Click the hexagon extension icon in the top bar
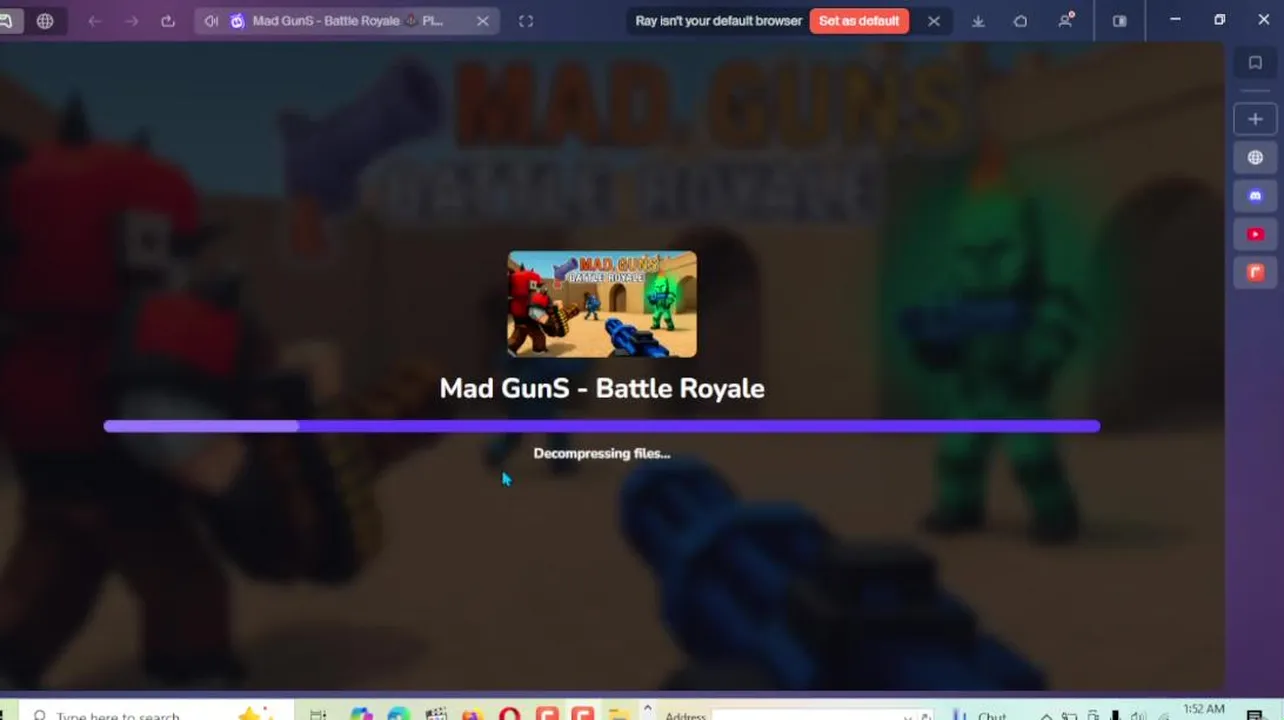The width and height of the screenshot is (1284, 720). (1020, 21)
